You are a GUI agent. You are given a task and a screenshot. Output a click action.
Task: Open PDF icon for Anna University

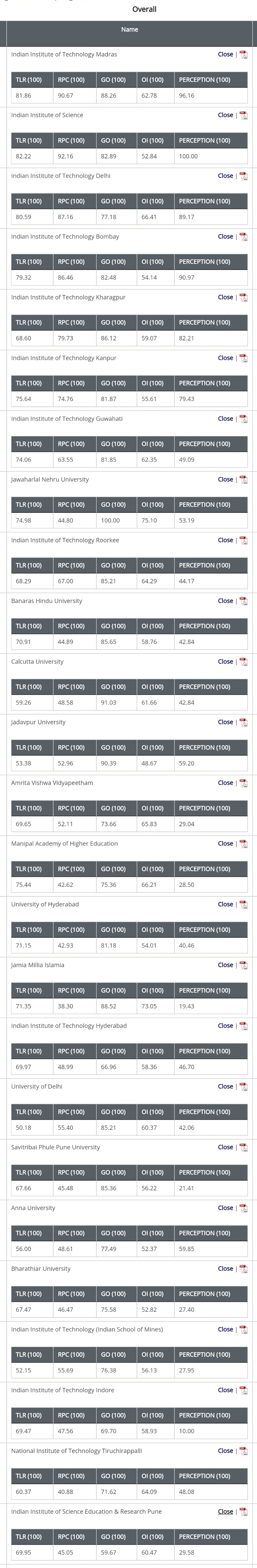tap(243, 1208)
